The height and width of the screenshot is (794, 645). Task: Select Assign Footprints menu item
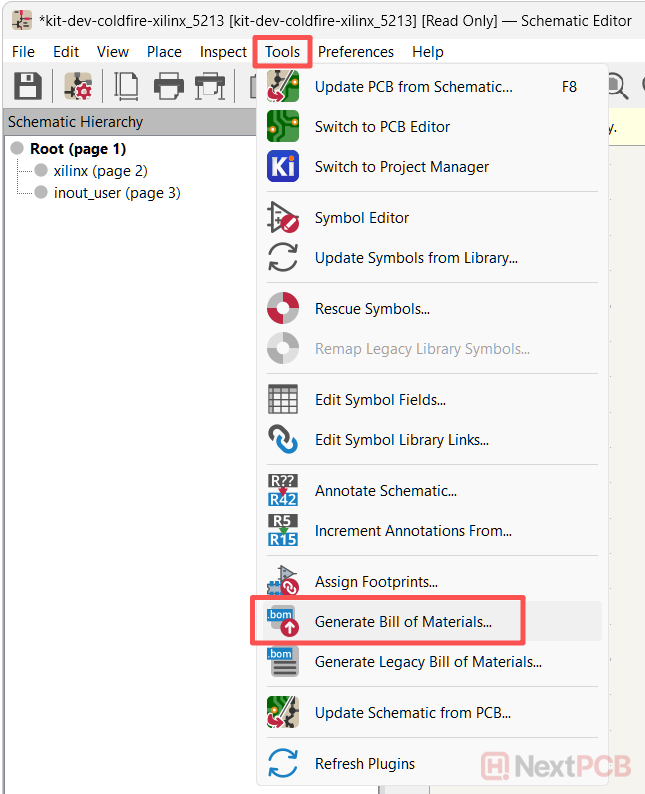(376, 582)
